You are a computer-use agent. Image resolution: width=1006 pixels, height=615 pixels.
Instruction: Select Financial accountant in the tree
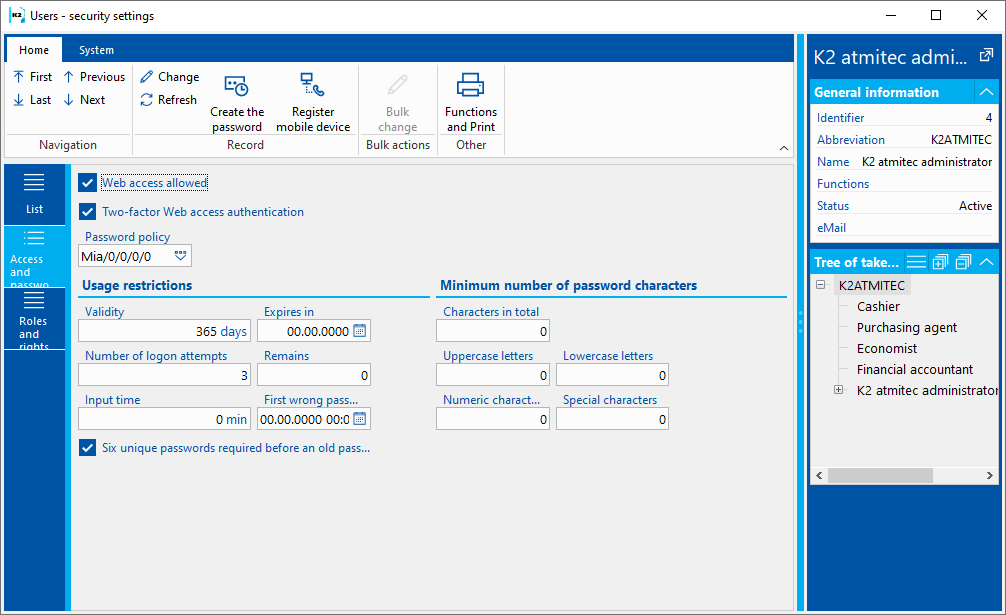(x=915, y=369)
